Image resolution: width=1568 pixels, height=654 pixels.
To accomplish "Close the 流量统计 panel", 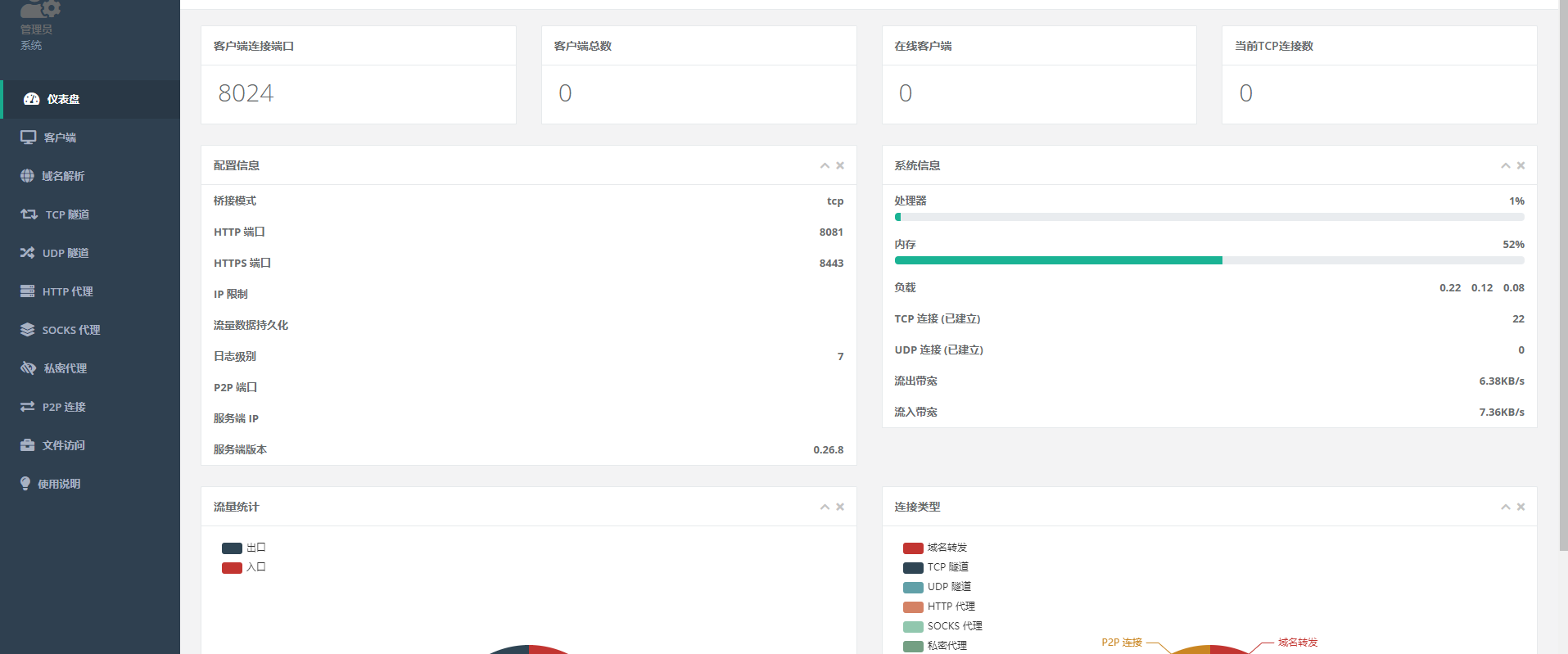I will pos(840,507).
